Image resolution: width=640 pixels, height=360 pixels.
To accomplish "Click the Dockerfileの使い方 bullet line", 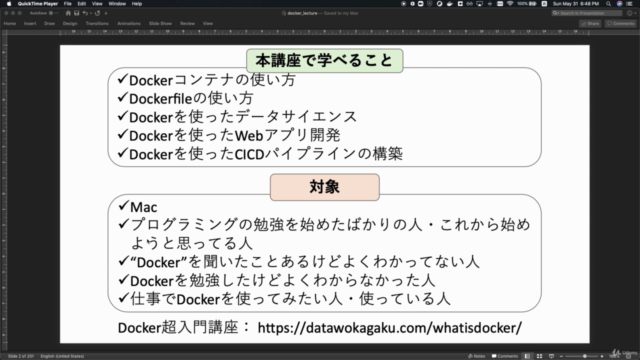I will click(x=185, y=98).
